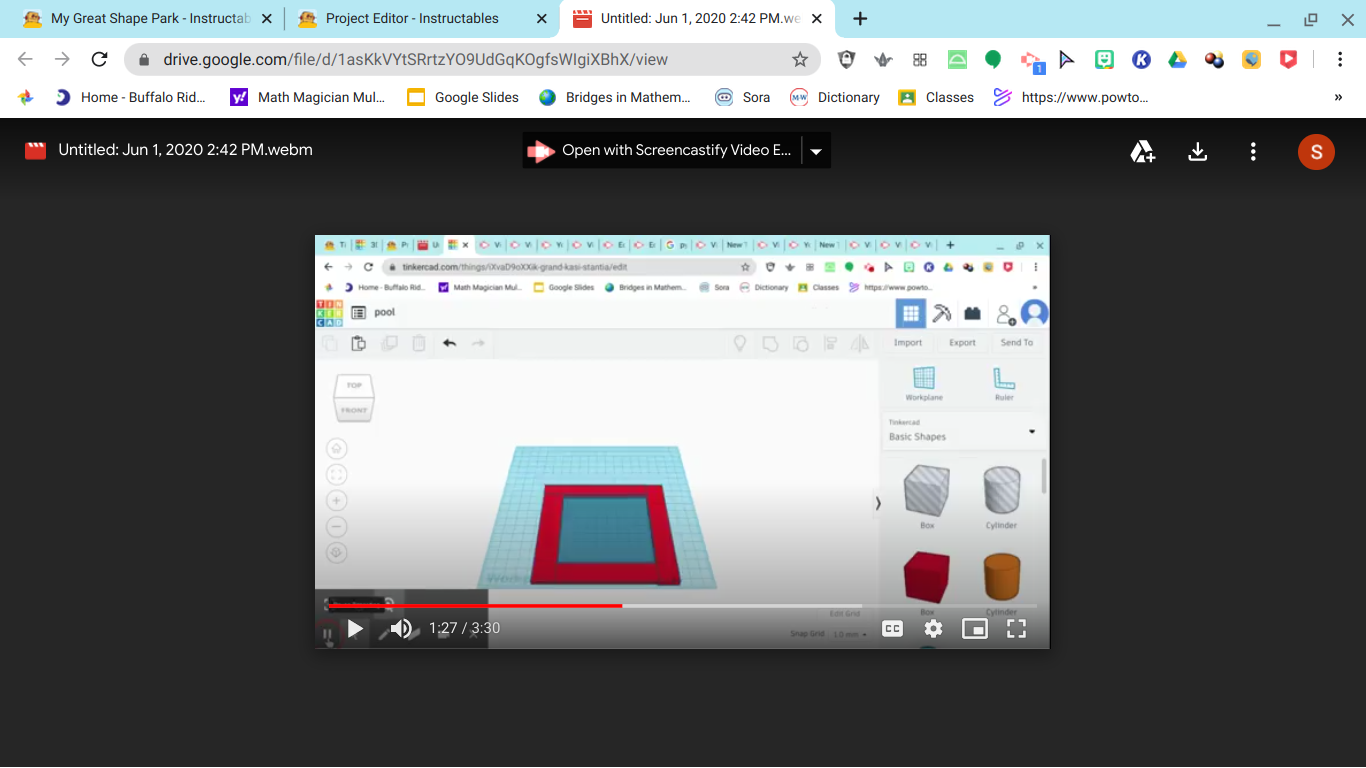Close the Project Editor tab
The height and width of the screenshot is (768, 1366).
pyautogui.click(x=542, y=19)
